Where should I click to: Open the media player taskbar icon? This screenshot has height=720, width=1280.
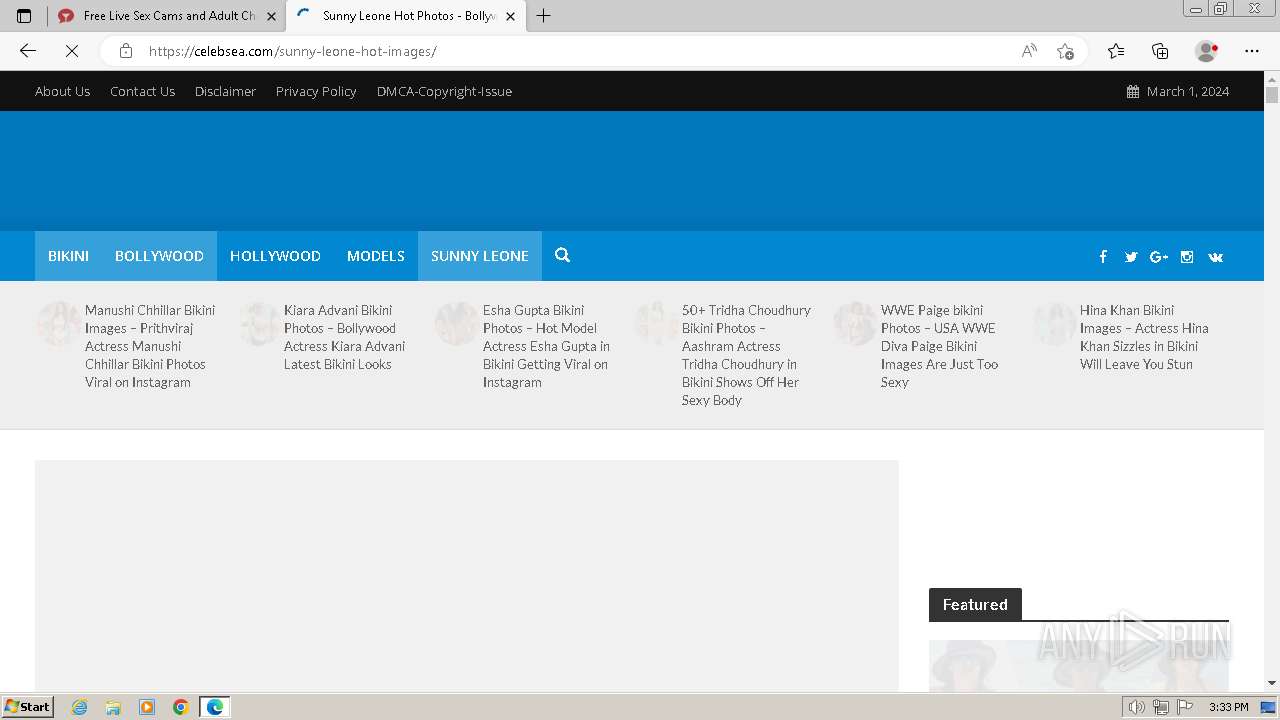pyautogui.click(x=147, y=707)
